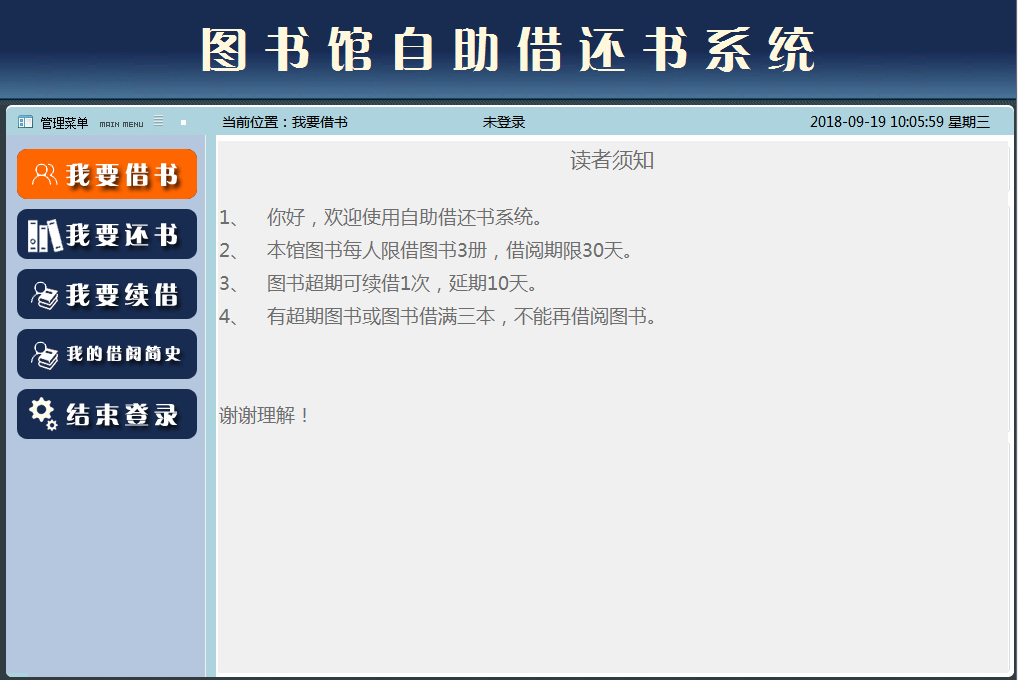Click the people icon on 我要借书
Viewport: 1018px width, 680px height.
click(x=44, y=175)
